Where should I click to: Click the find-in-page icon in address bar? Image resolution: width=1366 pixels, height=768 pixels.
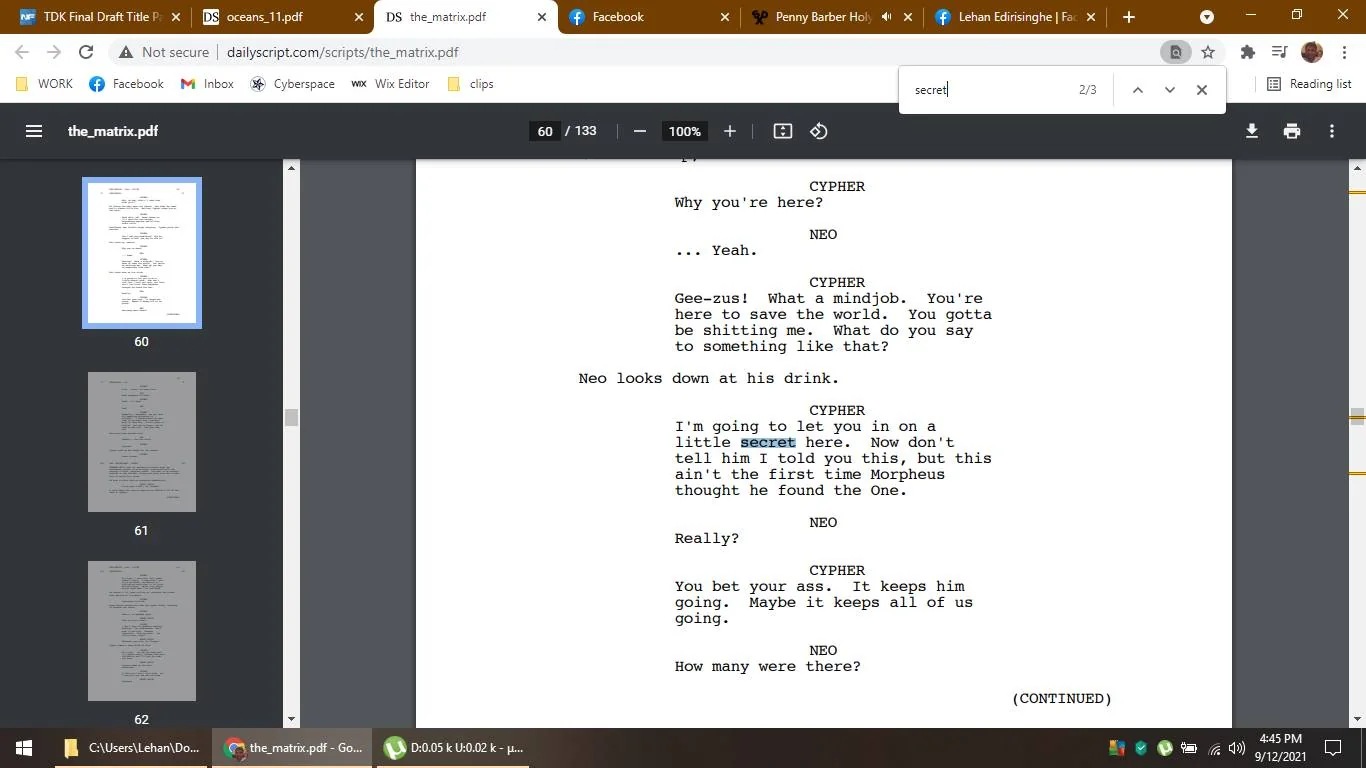(x=1176, y=52)
